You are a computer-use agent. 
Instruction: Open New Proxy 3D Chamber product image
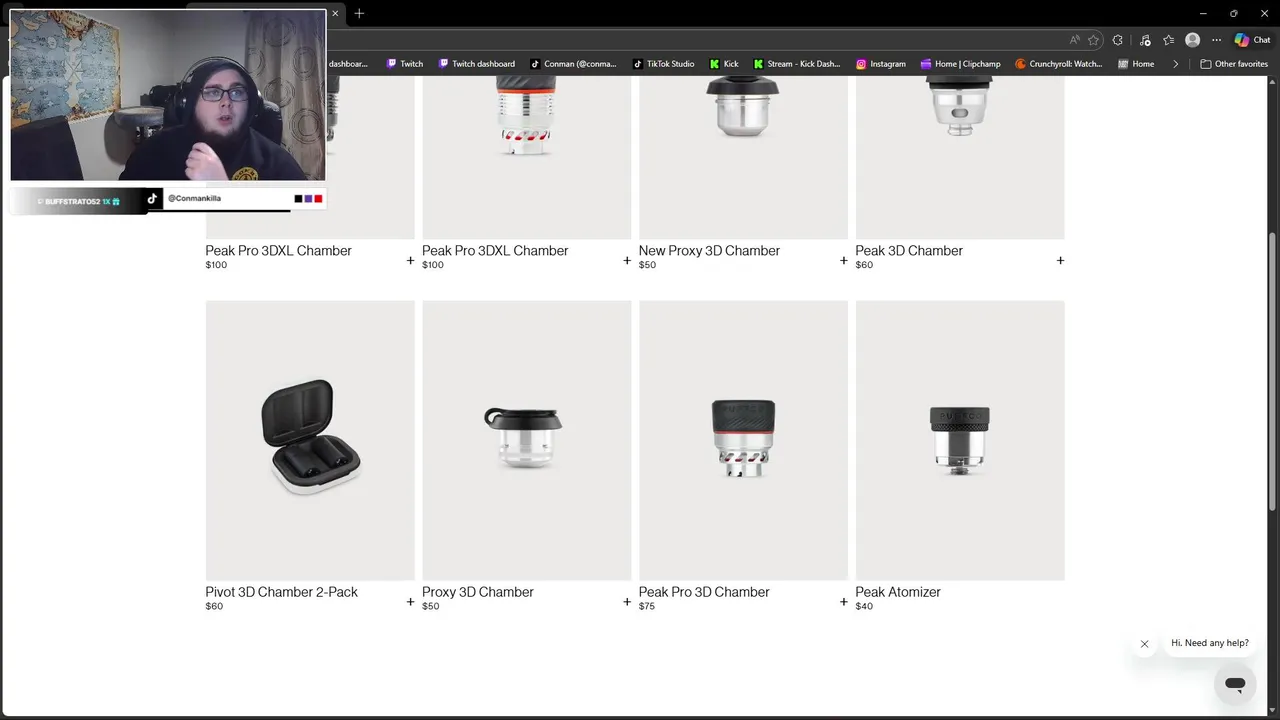click(x=743, y=158)
